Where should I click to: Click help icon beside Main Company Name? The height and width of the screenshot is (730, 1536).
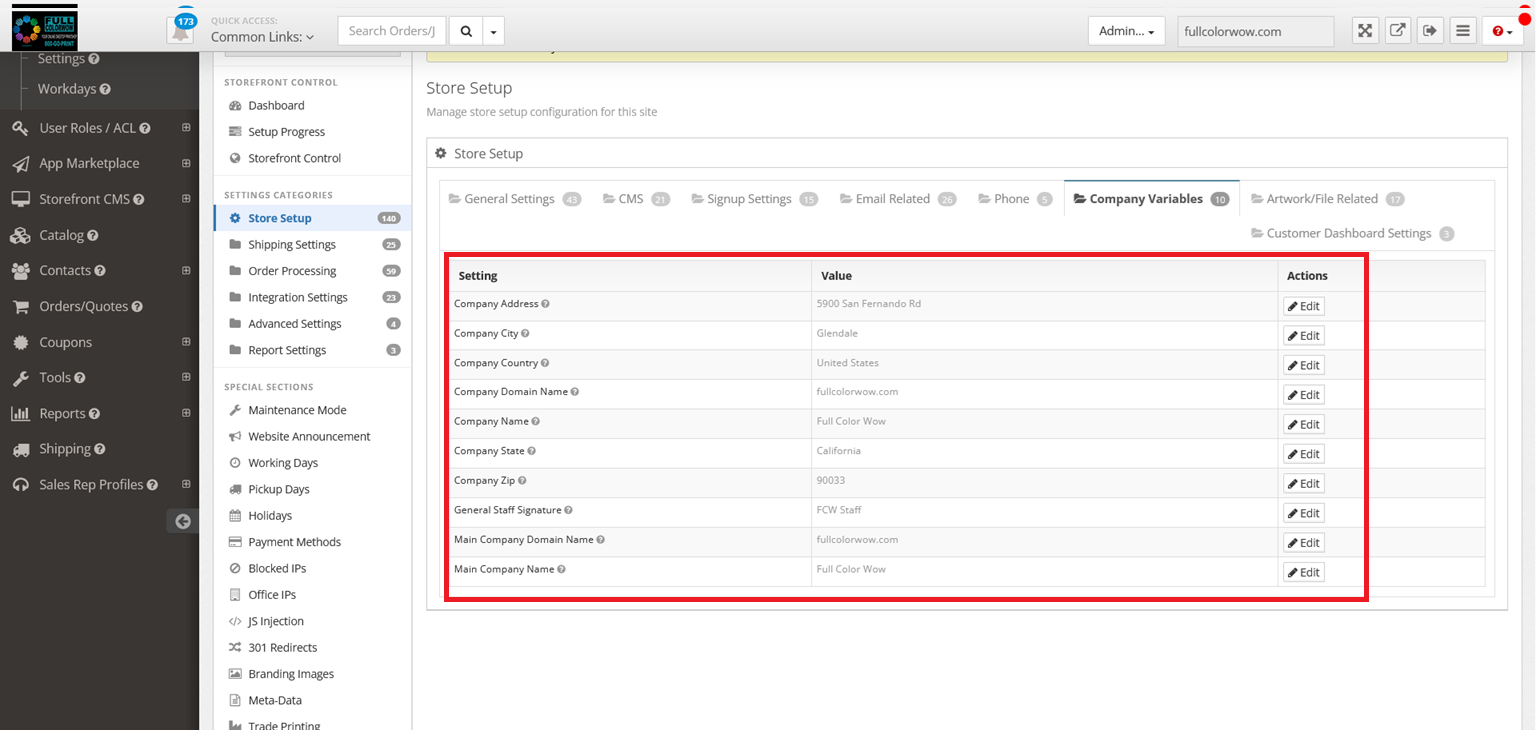click(562, 569)
